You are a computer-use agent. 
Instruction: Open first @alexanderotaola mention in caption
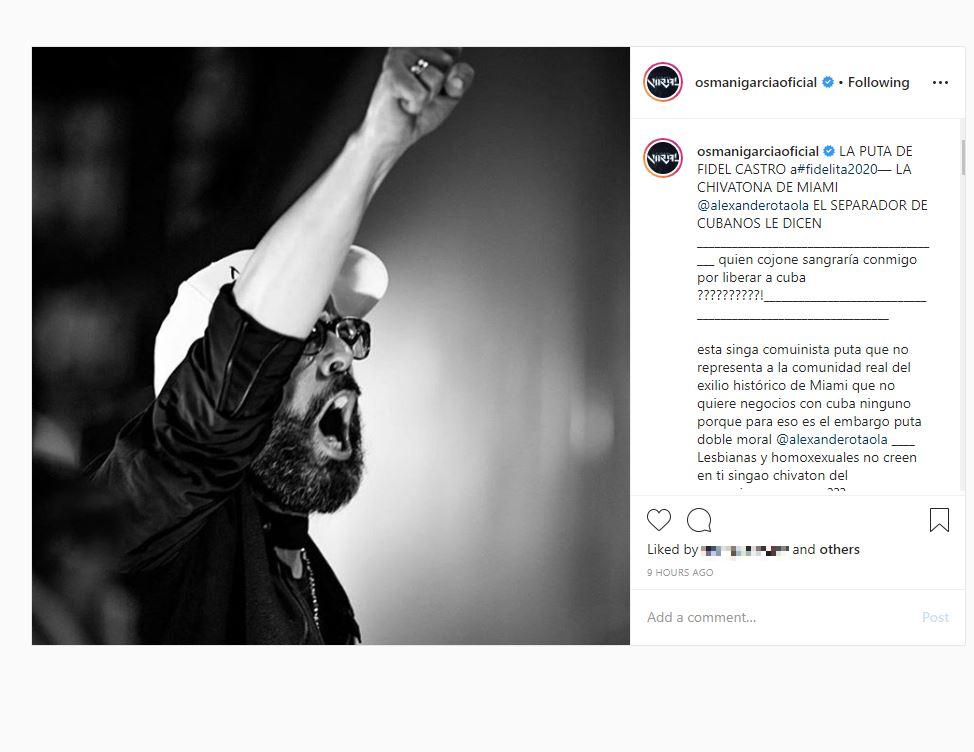[x=753, y=205]
